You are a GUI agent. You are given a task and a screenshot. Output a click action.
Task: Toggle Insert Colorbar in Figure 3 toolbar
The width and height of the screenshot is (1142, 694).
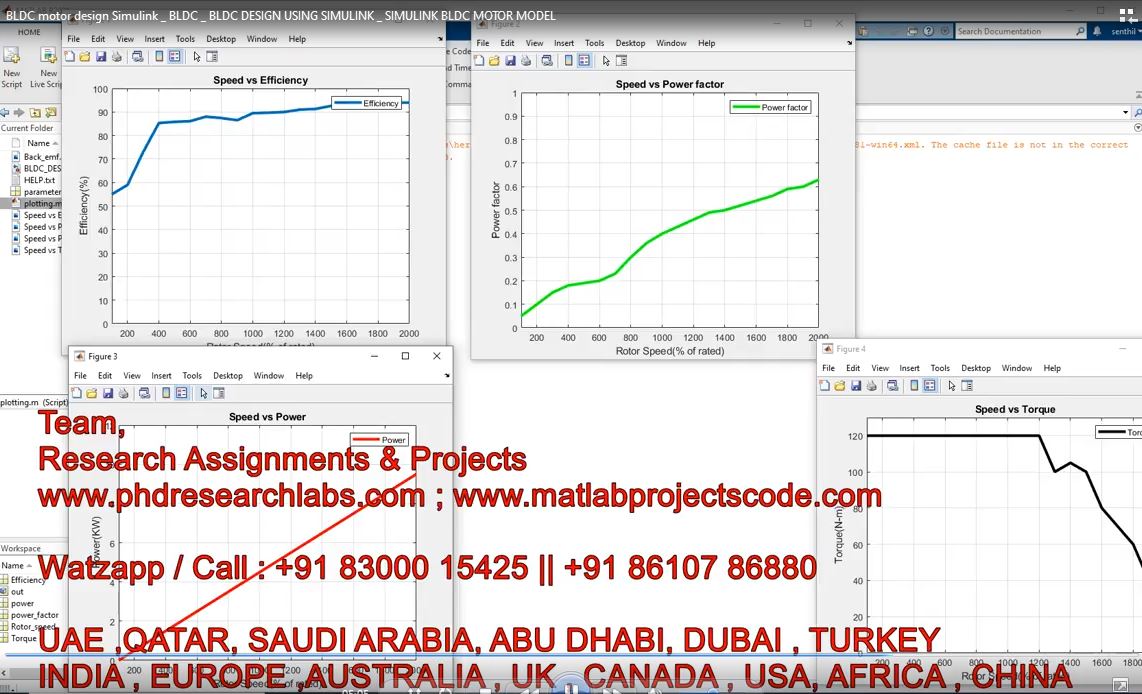tap(166, 394)
